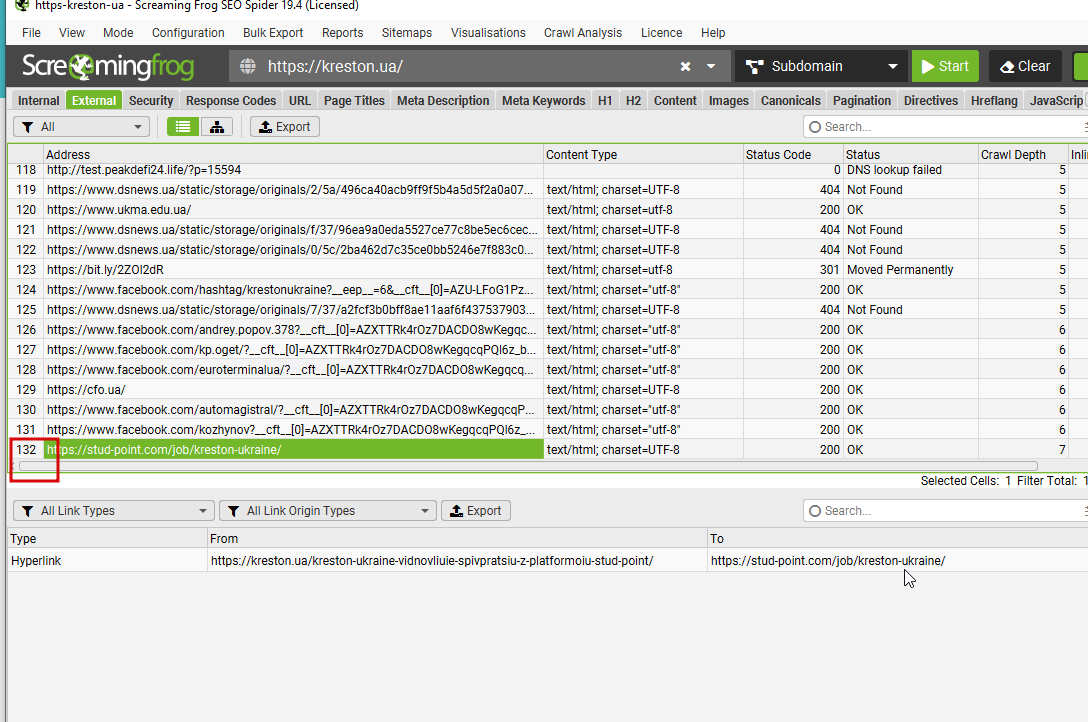Click the Hyperlink type cell in lower pane
The height and width of the screenshot is (722, 1088).
[108, 560]
